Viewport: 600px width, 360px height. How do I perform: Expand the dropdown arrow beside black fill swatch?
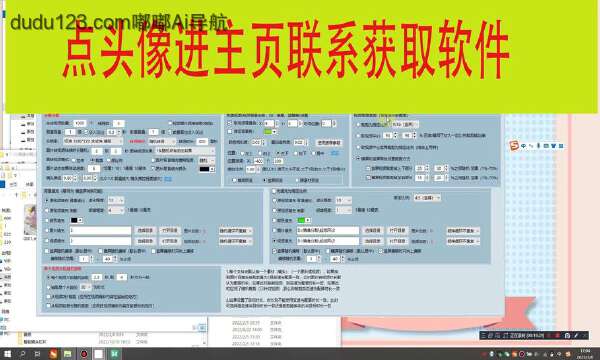tap(80, 220)
